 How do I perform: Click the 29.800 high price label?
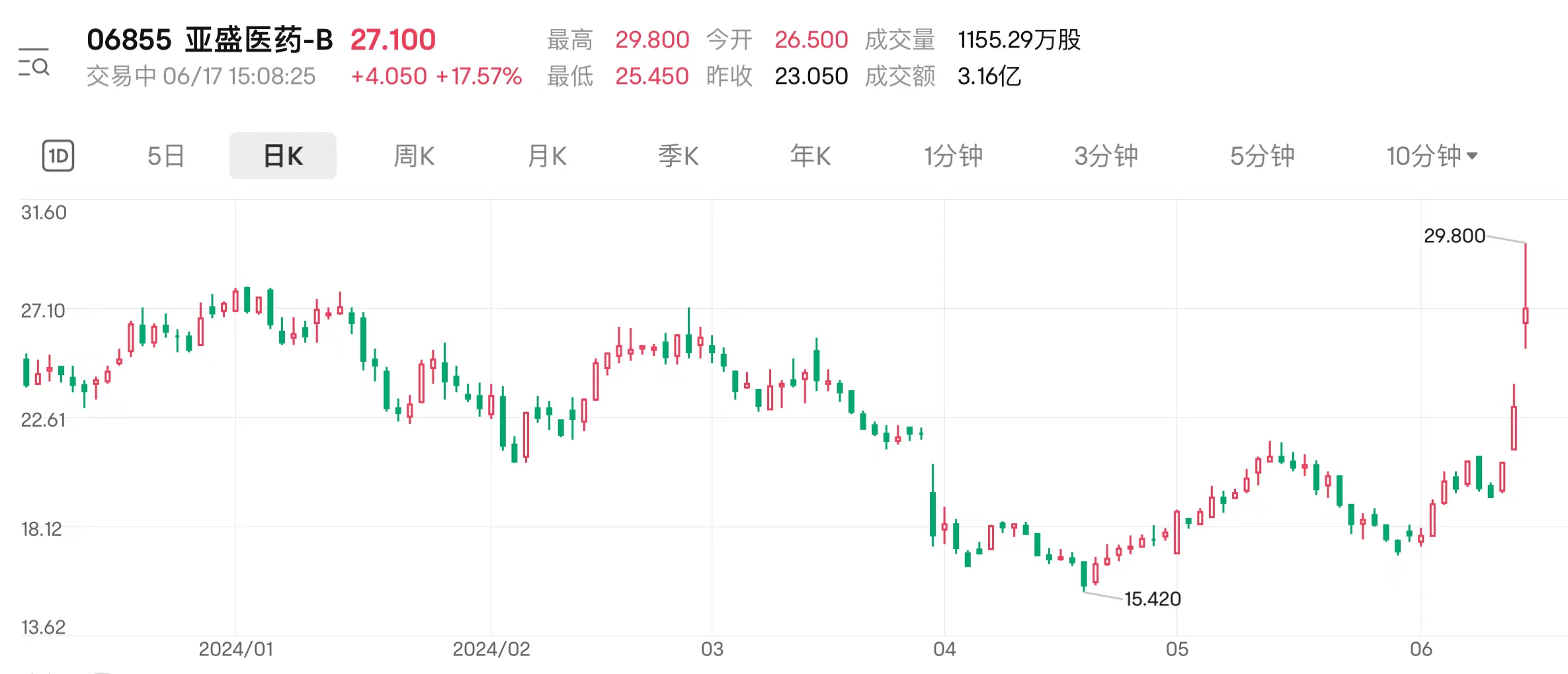coord(1454,235)
